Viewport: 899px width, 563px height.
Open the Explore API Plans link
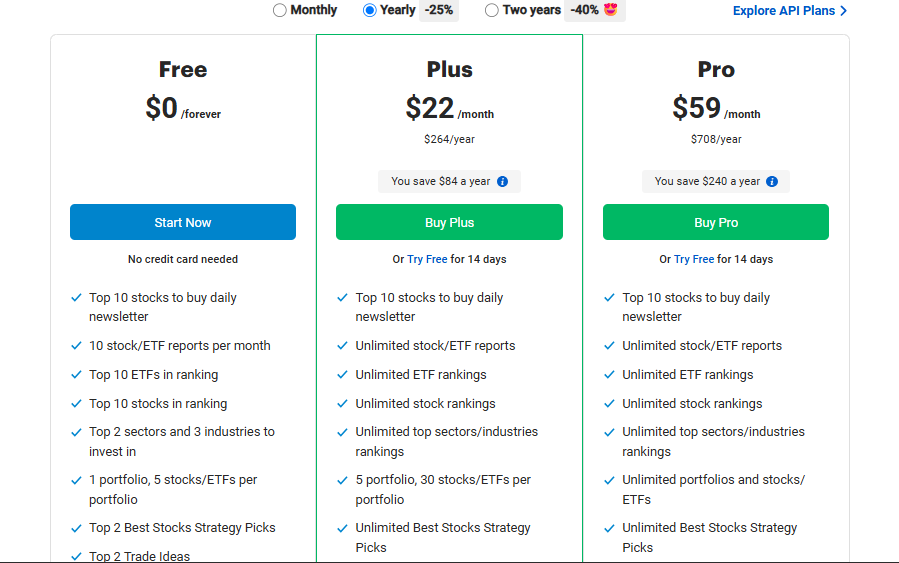784,11
